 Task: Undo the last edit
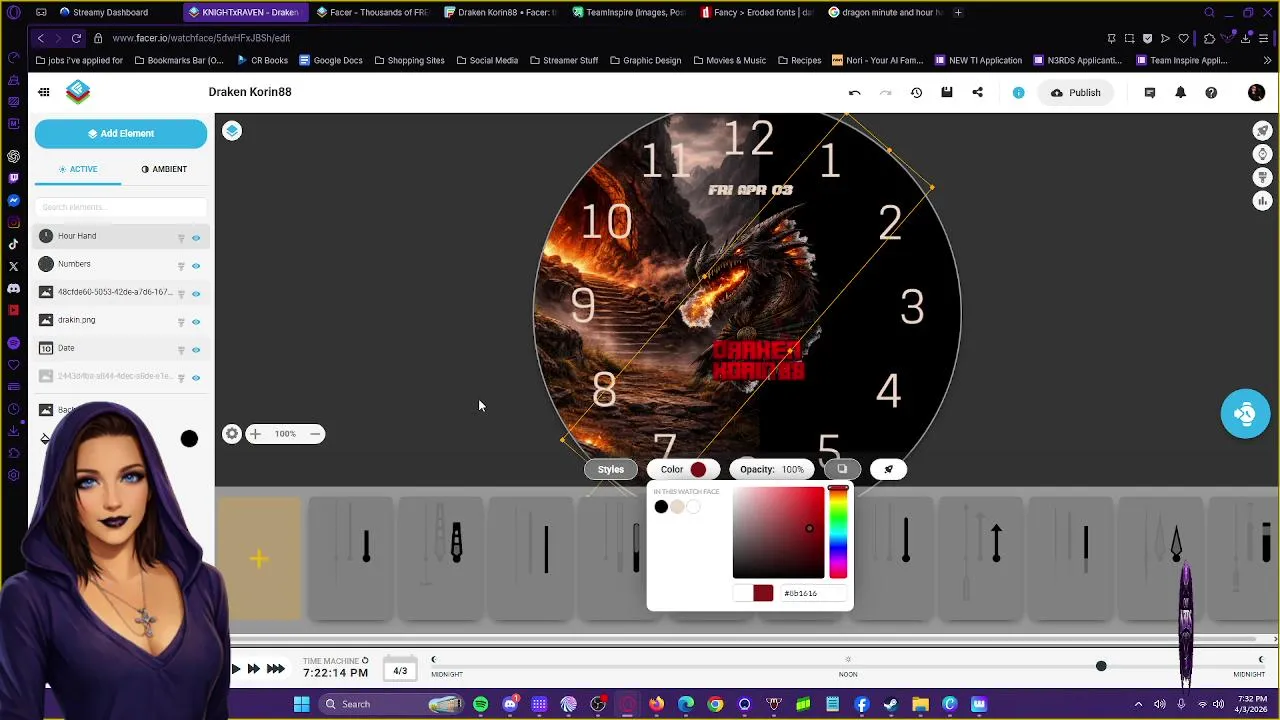tap(854, 93)
